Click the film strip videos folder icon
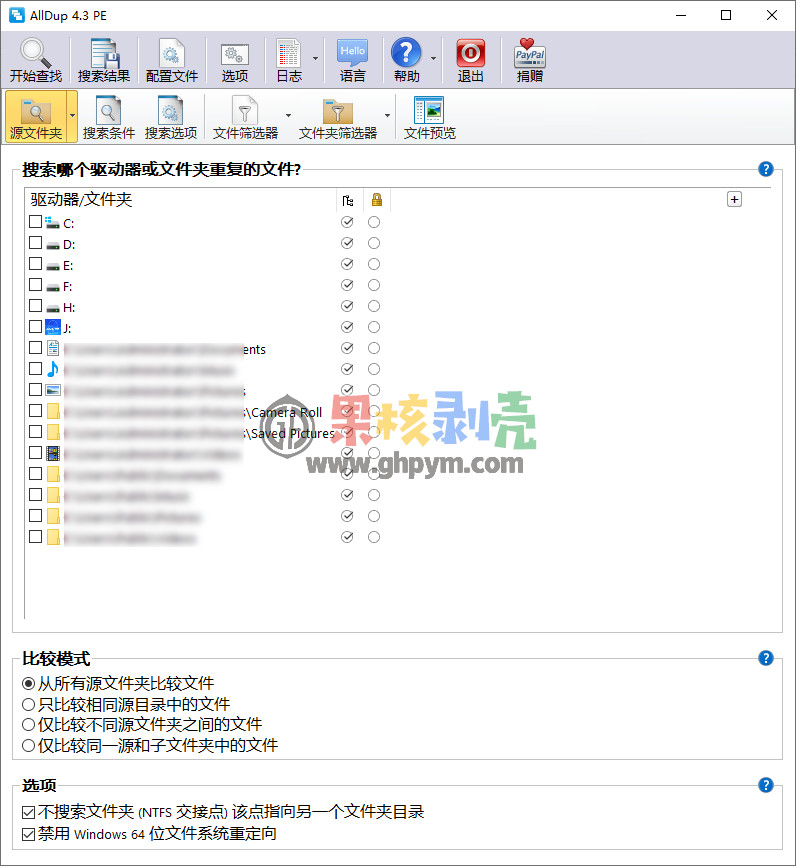This screenshot has width=796, height=866. point(53,453)
